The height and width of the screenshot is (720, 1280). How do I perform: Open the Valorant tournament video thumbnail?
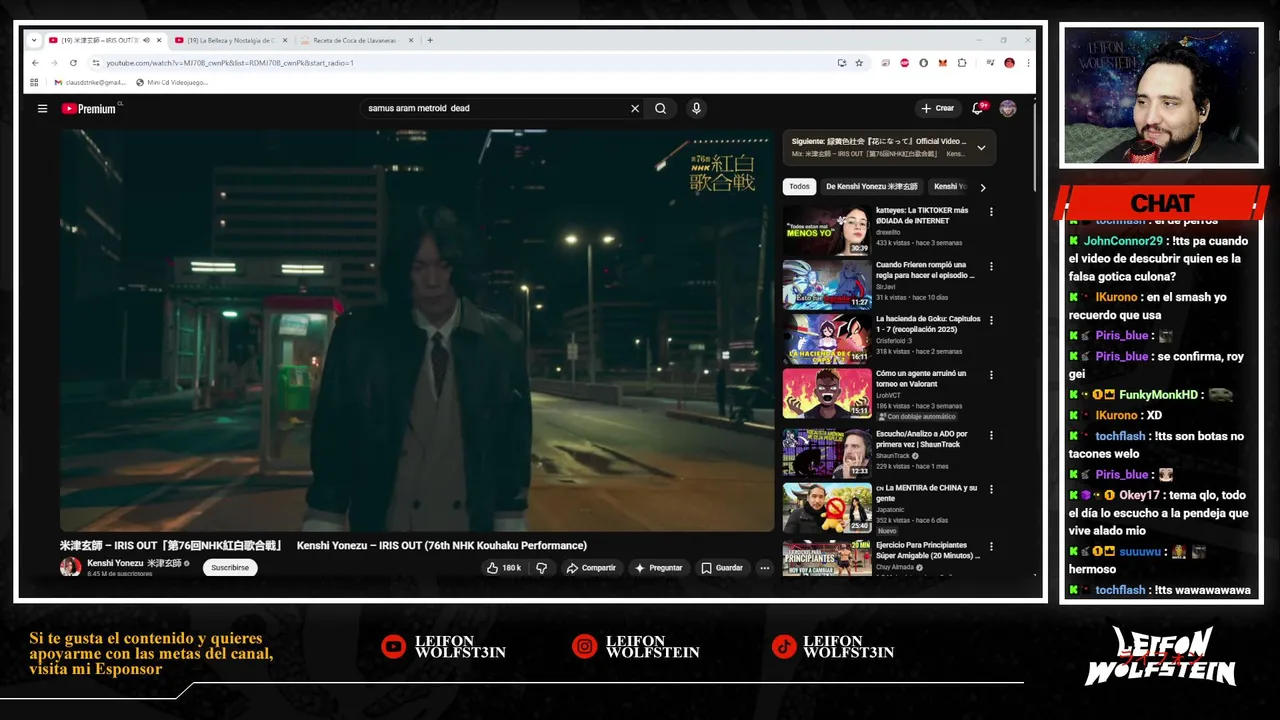click(827, 393)
